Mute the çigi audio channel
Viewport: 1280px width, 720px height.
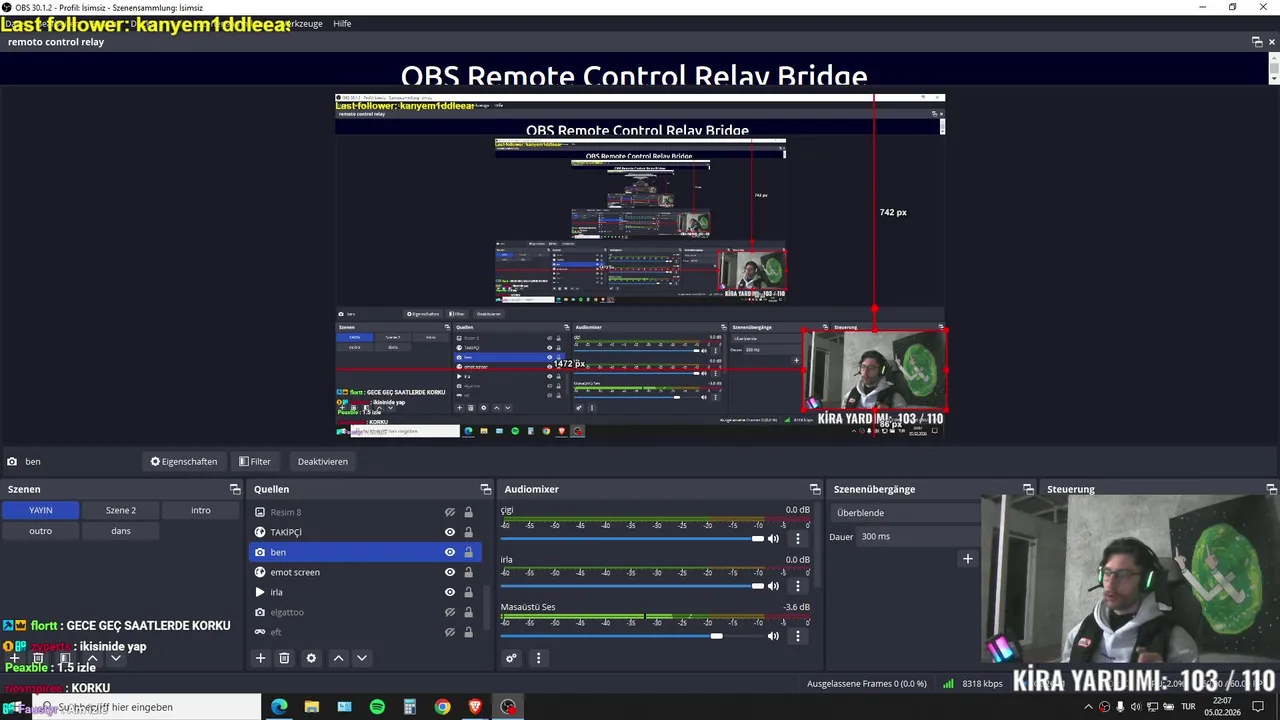click(773, 539)
